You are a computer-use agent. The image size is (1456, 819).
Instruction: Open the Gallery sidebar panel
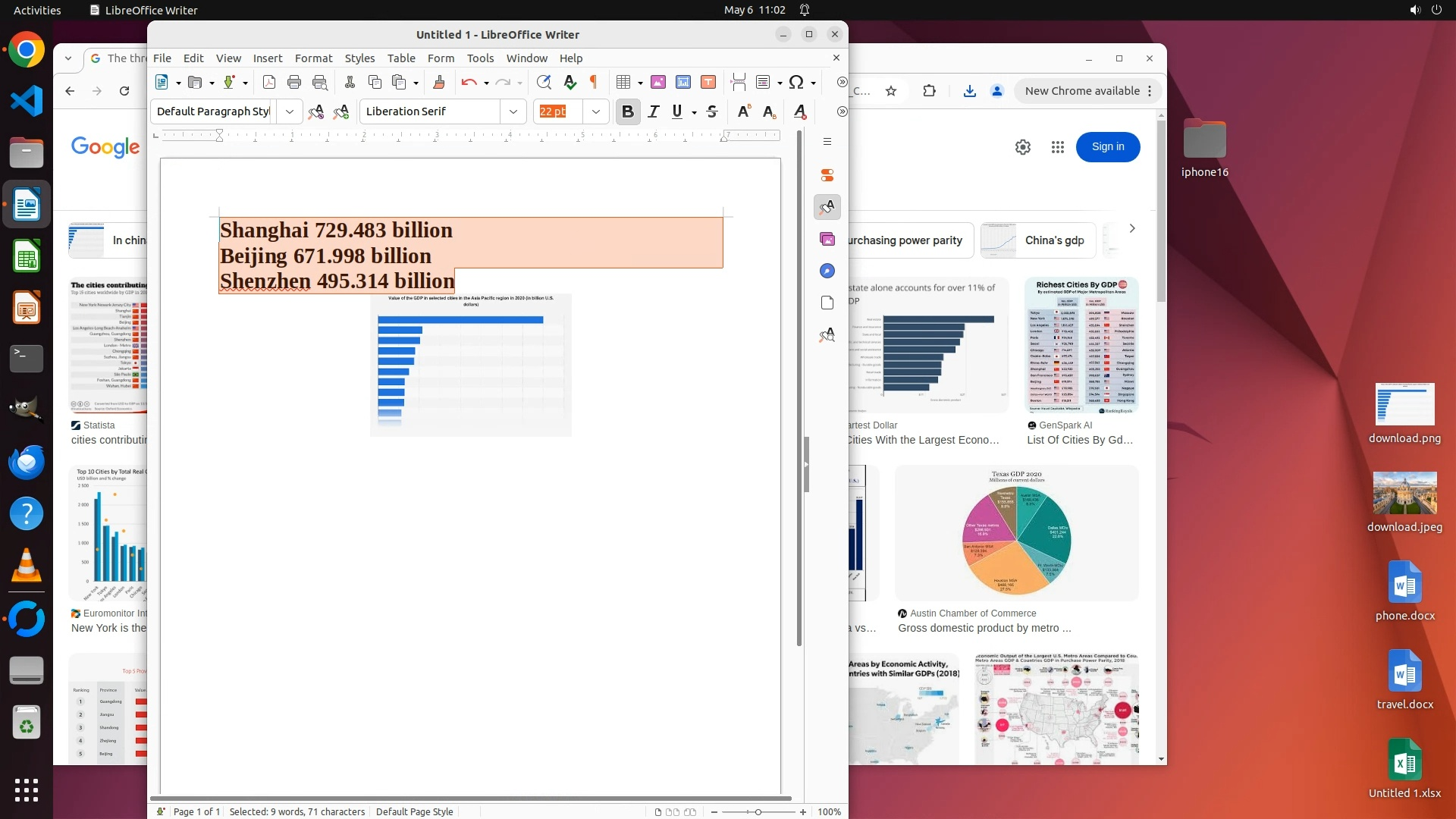(827, 239)
